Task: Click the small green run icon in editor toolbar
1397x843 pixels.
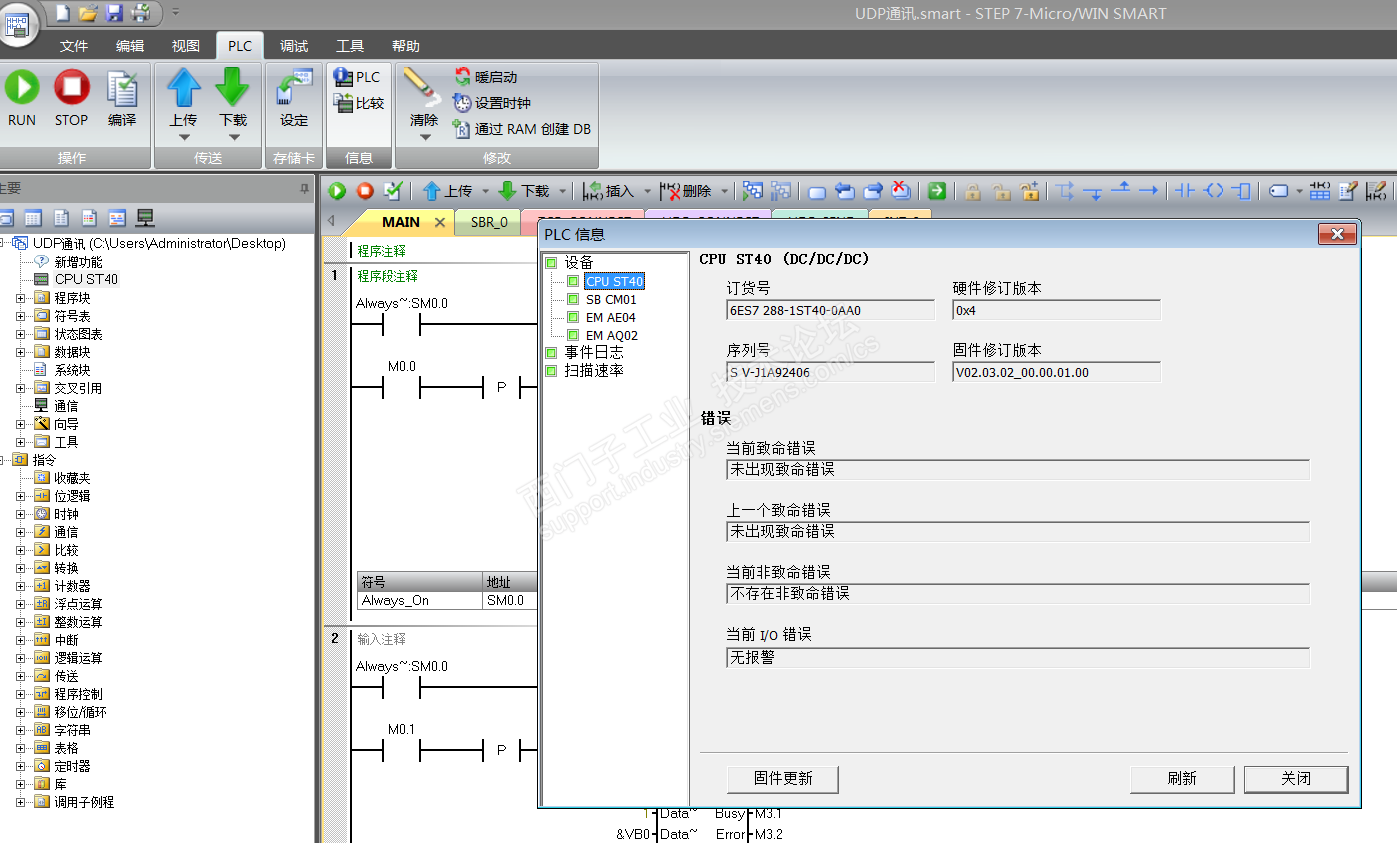Action: click(337, 190)
